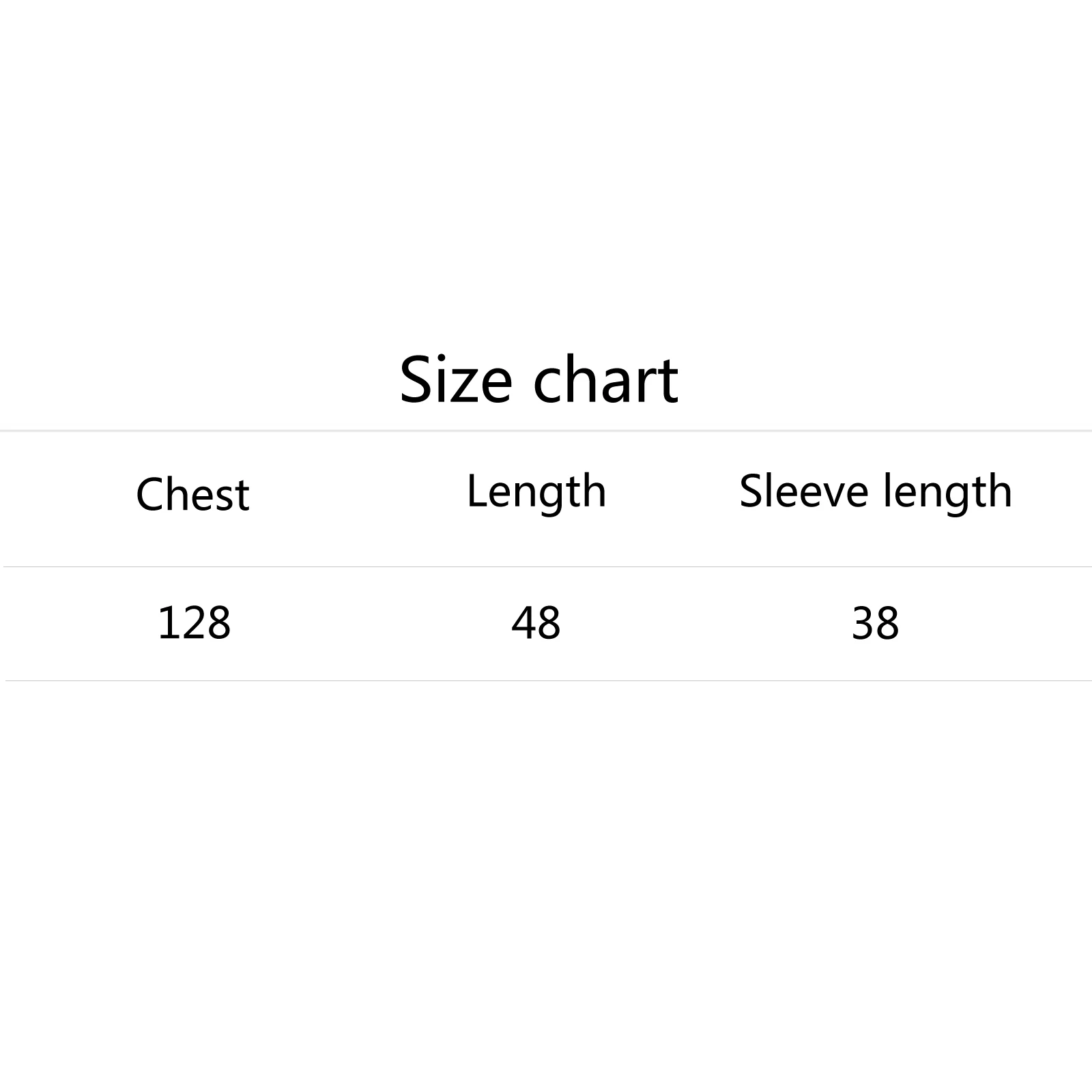Select the word "Sleeve" in the header
Screen dimensions: 1092x1092
[804, 491]
